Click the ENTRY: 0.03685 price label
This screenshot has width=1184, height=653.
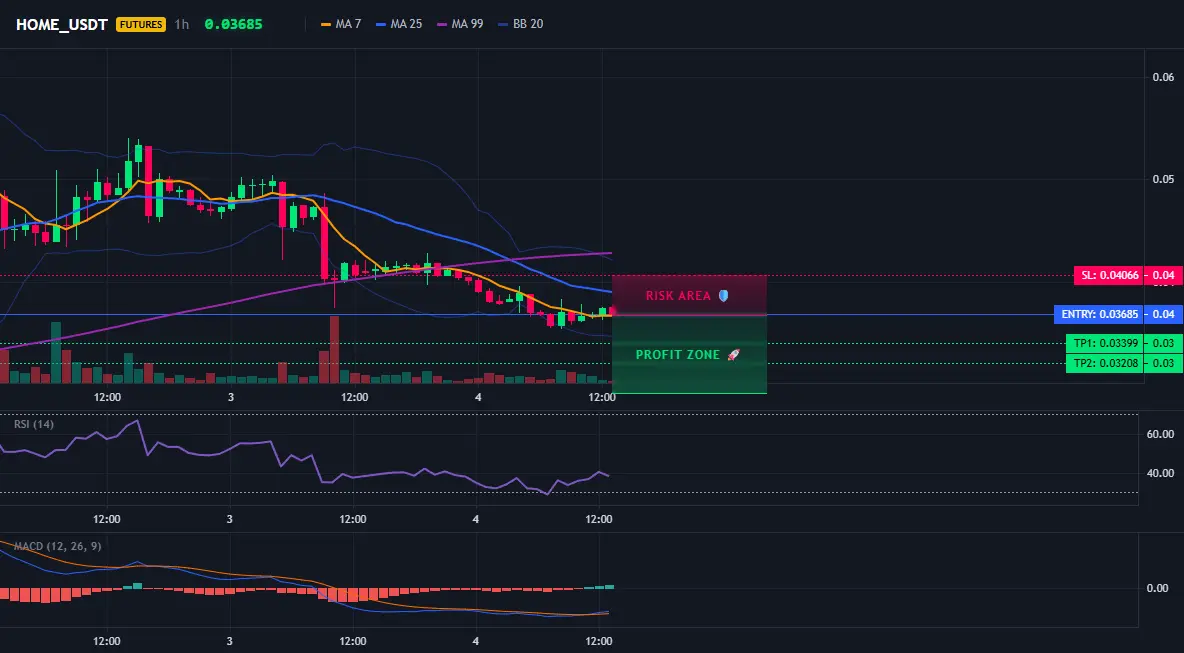(1099, 314)
